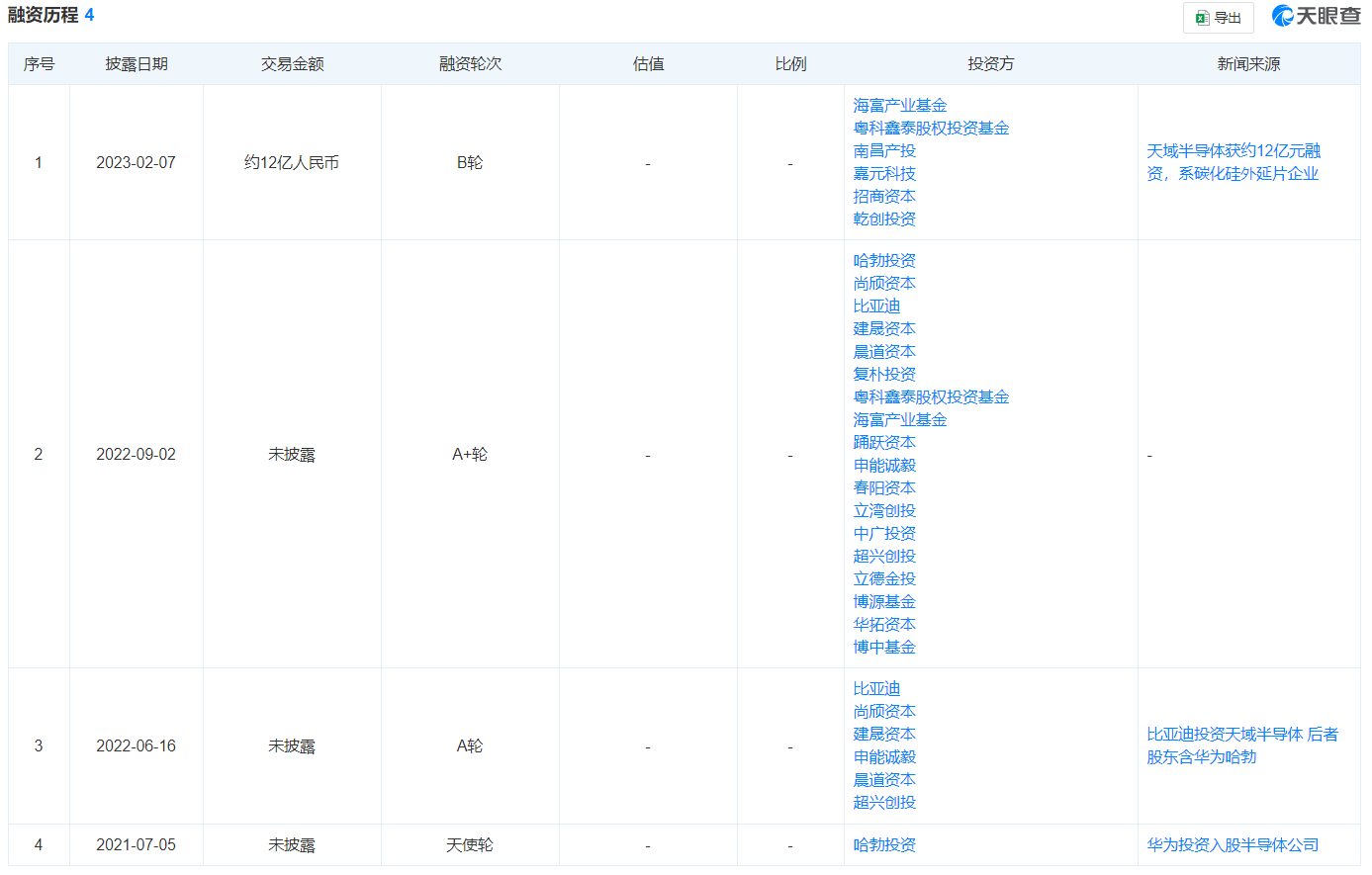1372x875 pixels.
Task: Click the 估值 column header
Action: [648, 64]
